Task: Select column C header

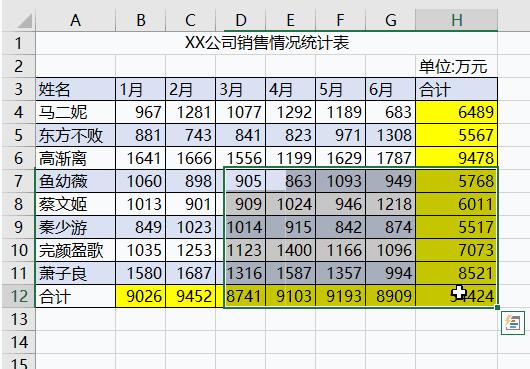Action: (x=190, y=20)
